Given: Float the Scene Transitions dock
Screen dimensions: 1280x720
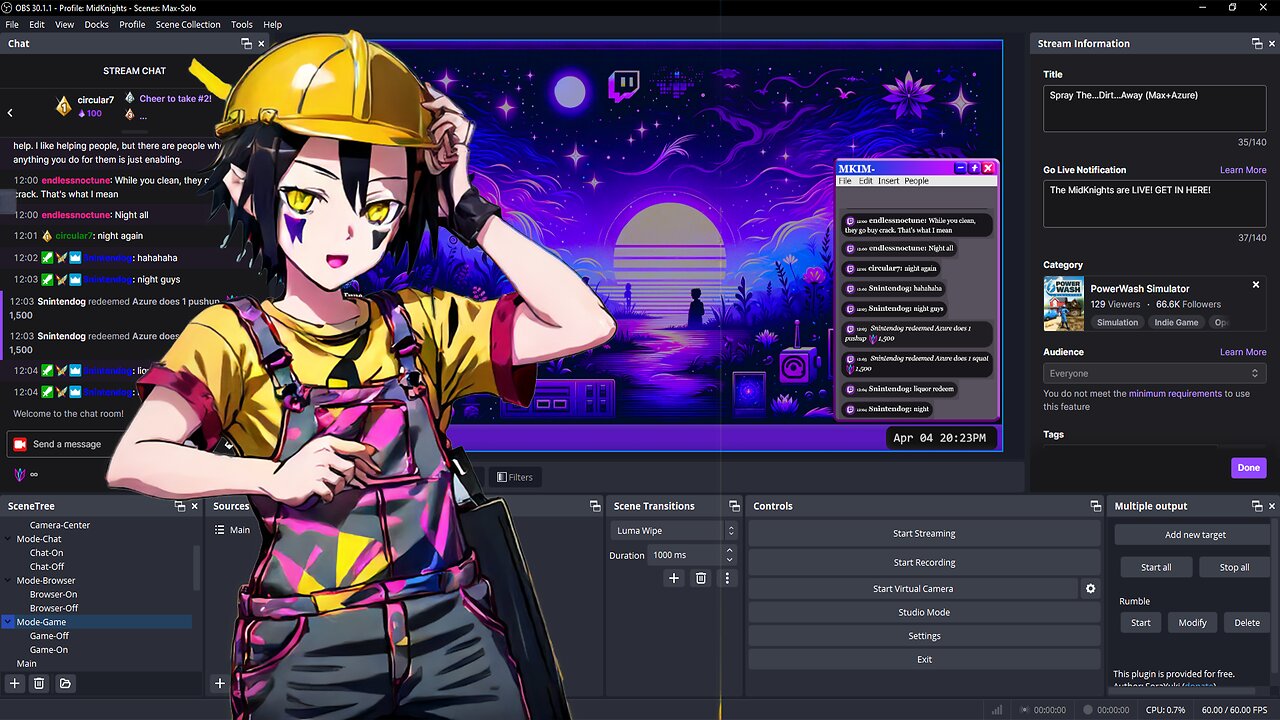Looking at the screenshot, I should pos(734,506).
